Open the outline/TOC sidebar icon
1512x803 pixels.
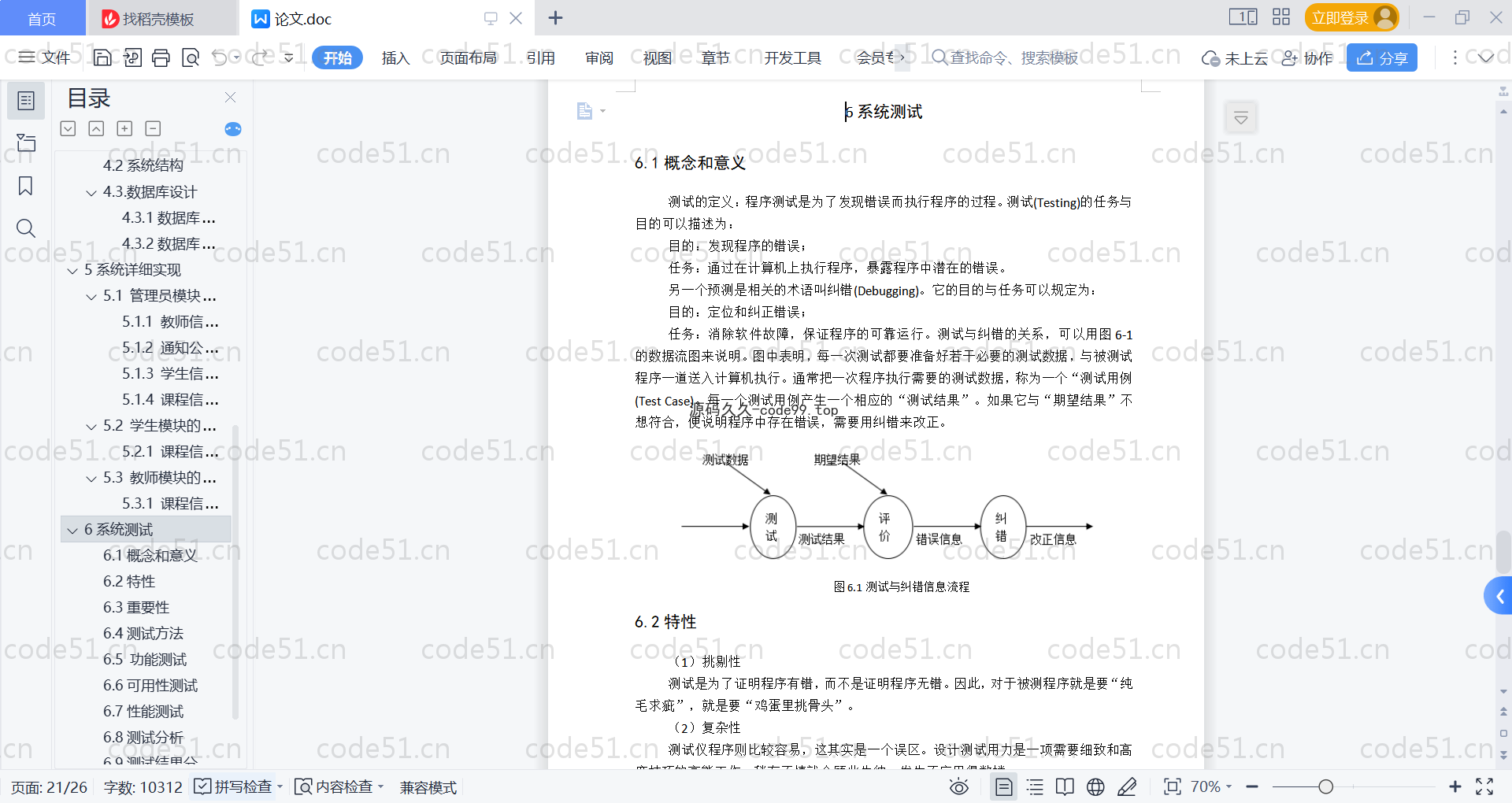pos(26,101)
